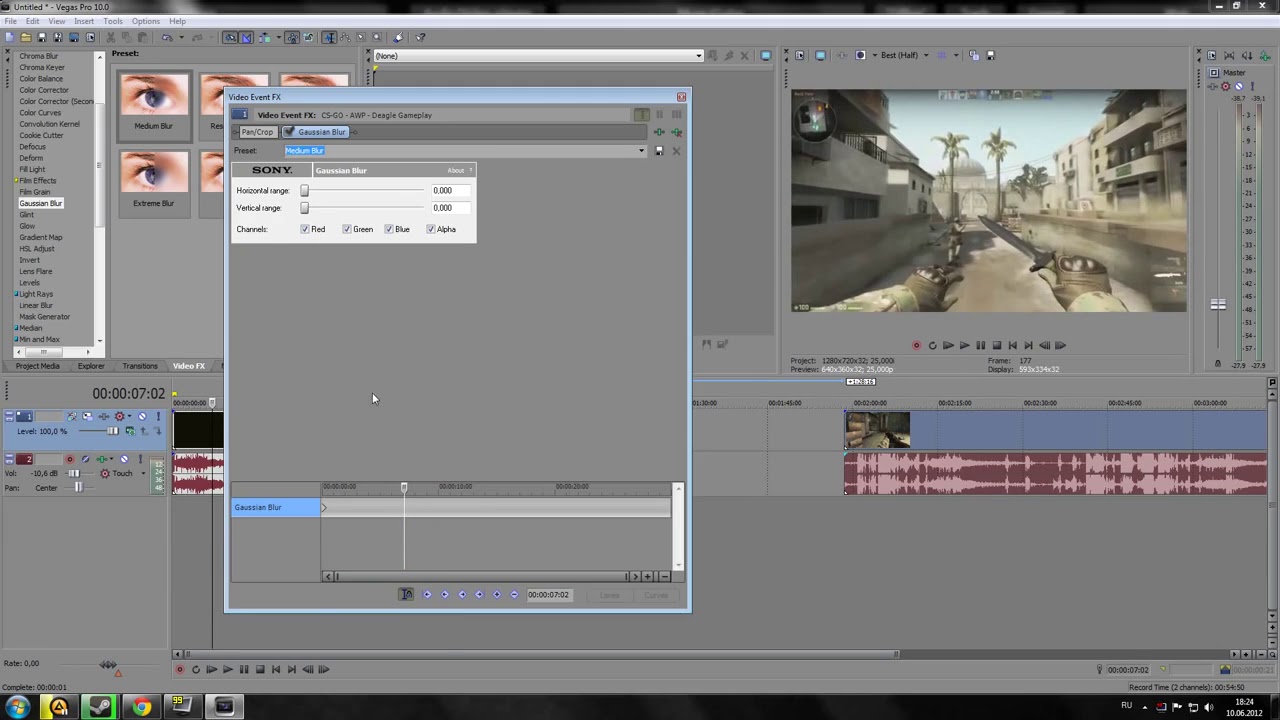1280x720 pixels.
Task: Select Chroma Keyer in the effects list
Action: click(42, 68)
